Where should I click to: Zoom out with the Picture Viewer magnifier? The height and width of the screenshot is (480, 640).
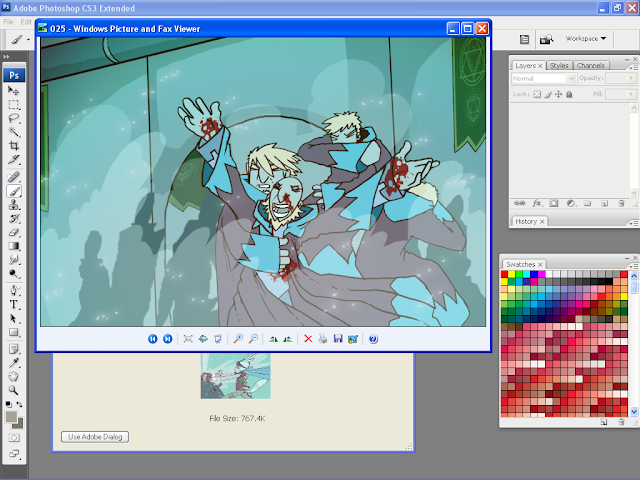pyautogui.click(x=253, y=339)
